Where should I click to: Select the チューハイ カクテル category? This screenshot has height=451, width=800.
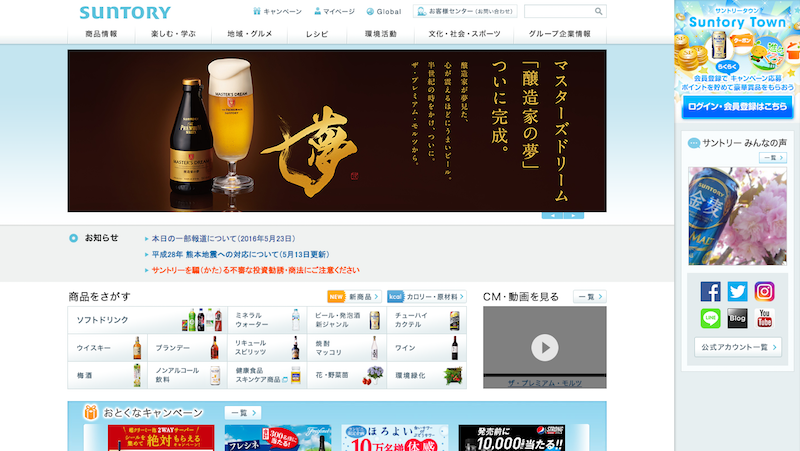[x=427, y=320]
